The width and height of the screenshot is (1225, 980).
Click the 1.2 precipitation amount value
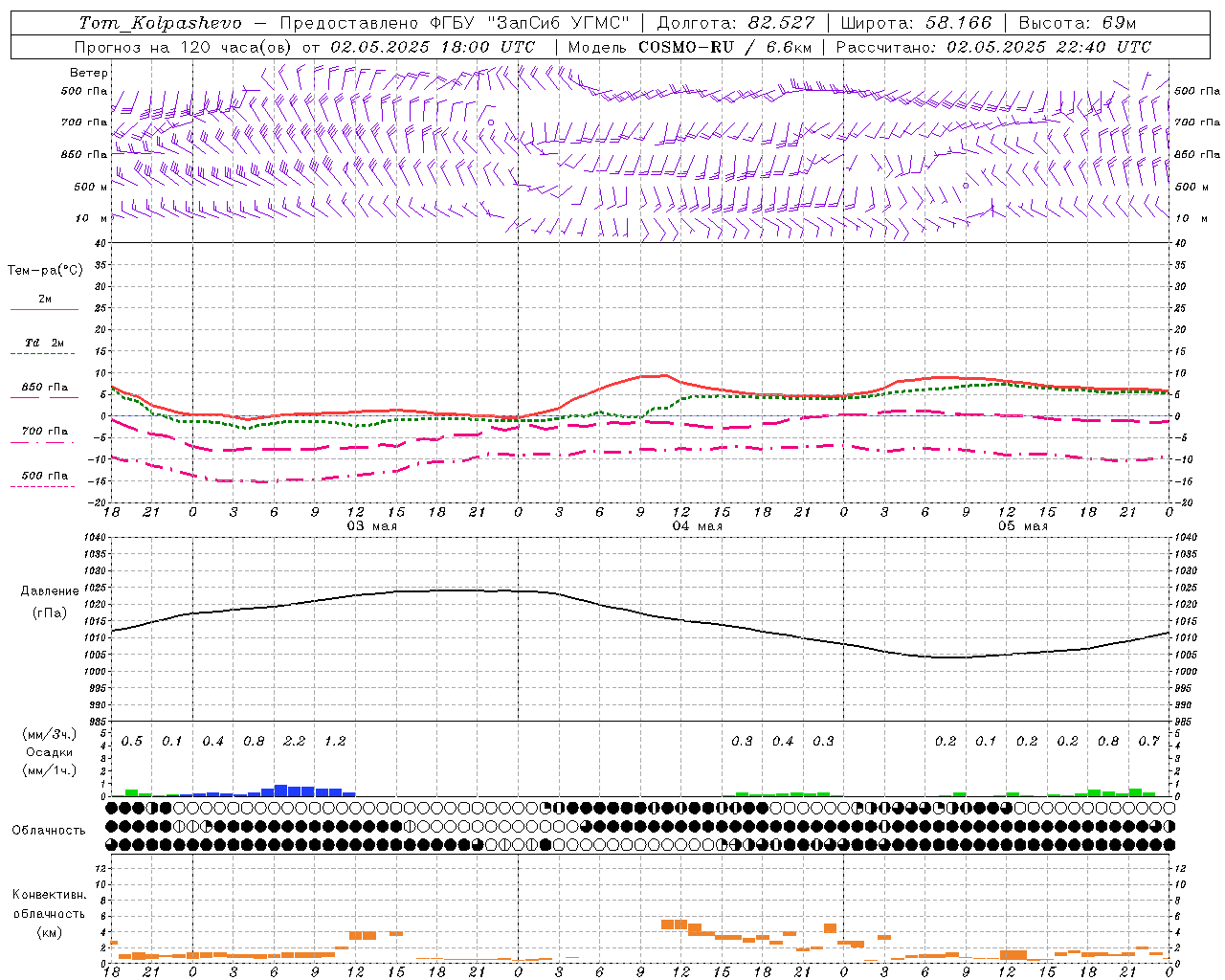pyautogui.click(x=335, y=742)
